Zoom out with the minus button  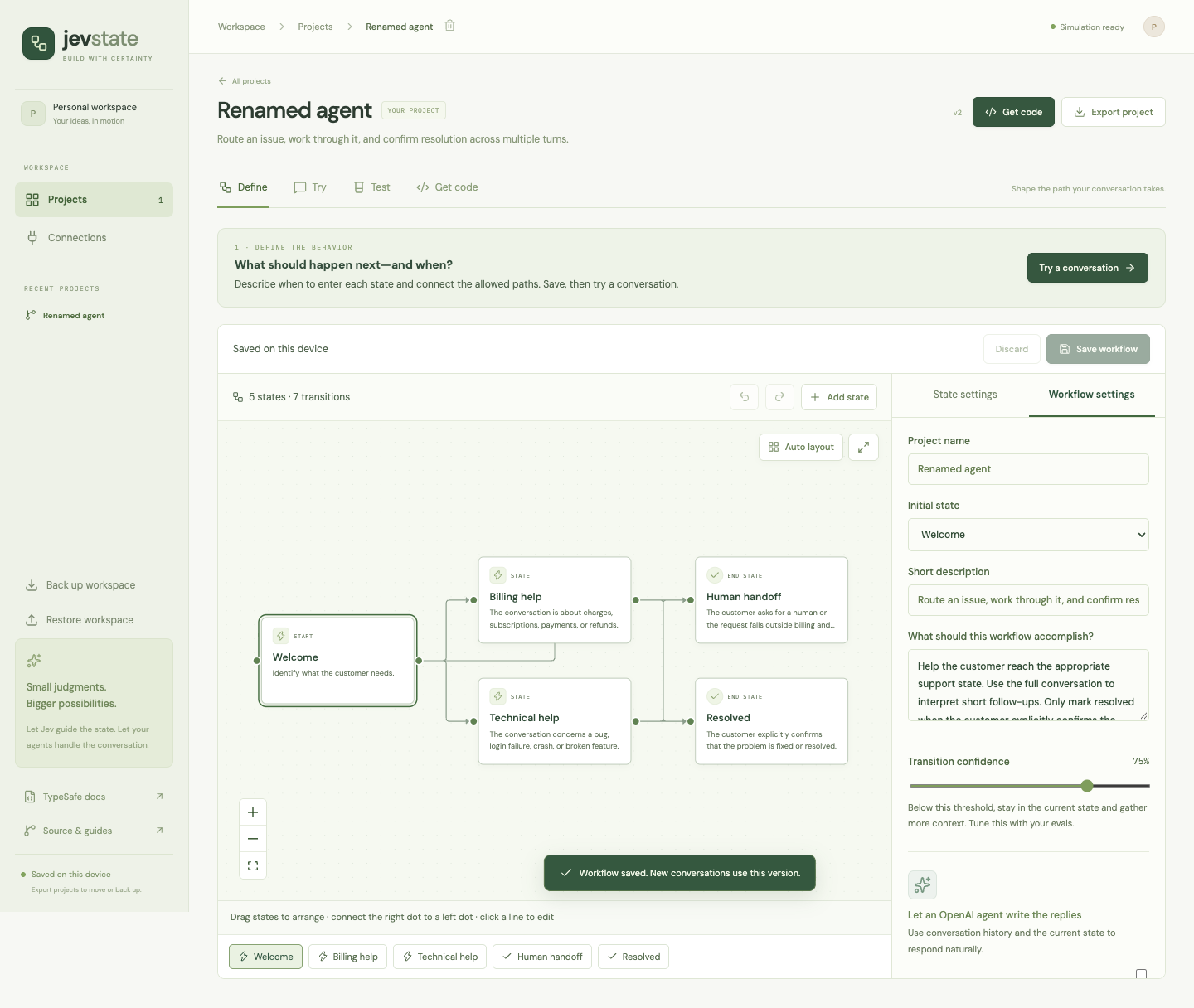pos(253,839)
